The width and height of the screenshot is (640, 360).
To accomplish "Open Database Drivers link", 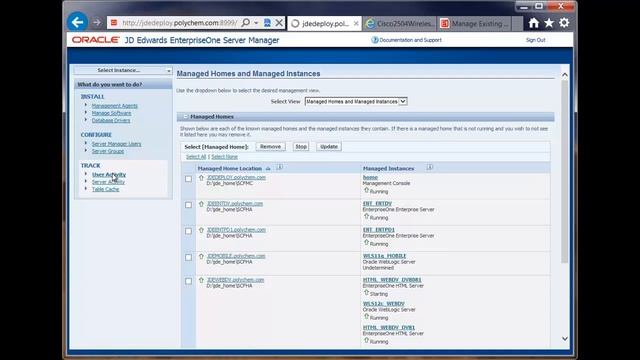I will pos(111,120).
